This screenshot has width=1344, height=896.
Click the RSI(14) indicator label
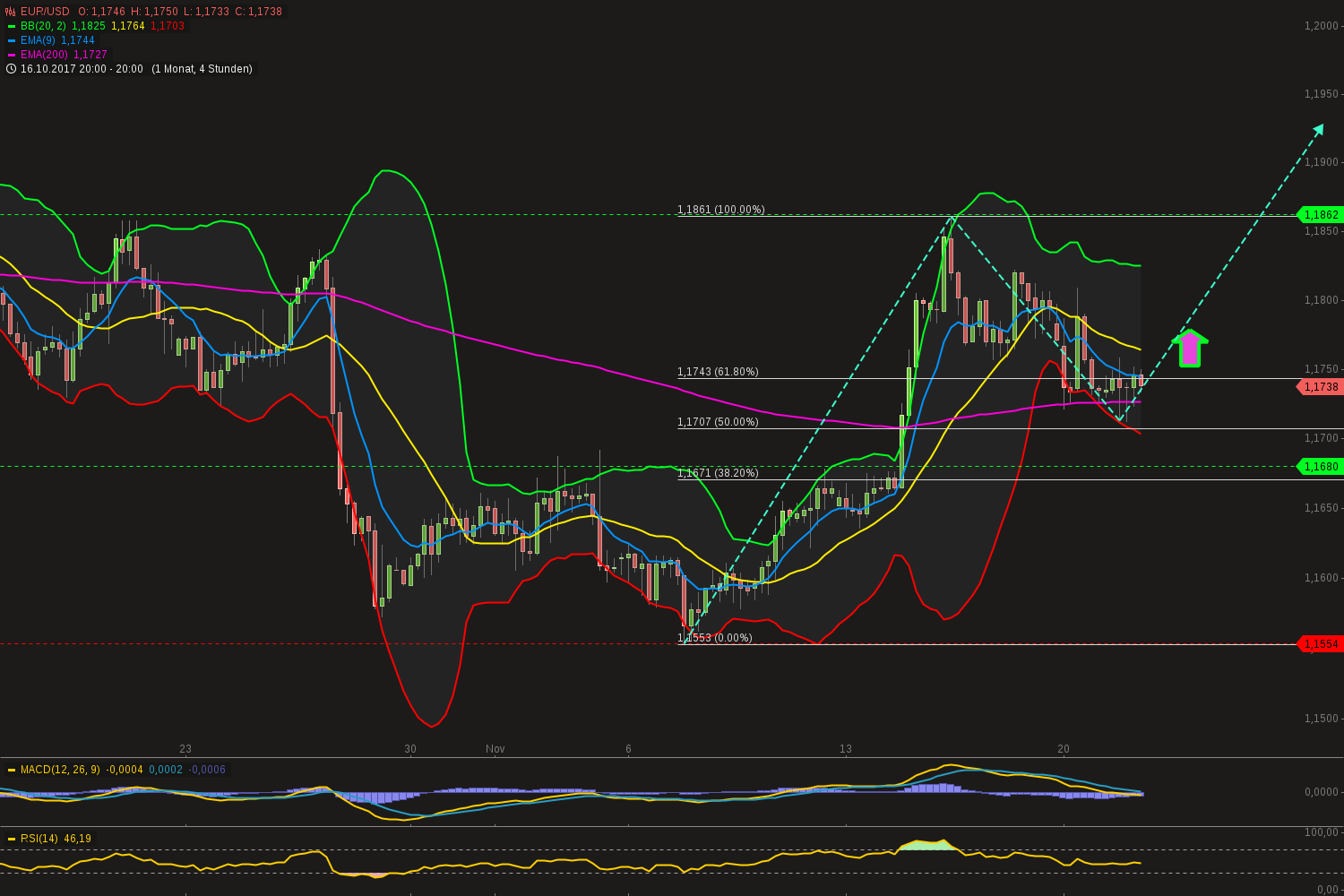point(39,839)
